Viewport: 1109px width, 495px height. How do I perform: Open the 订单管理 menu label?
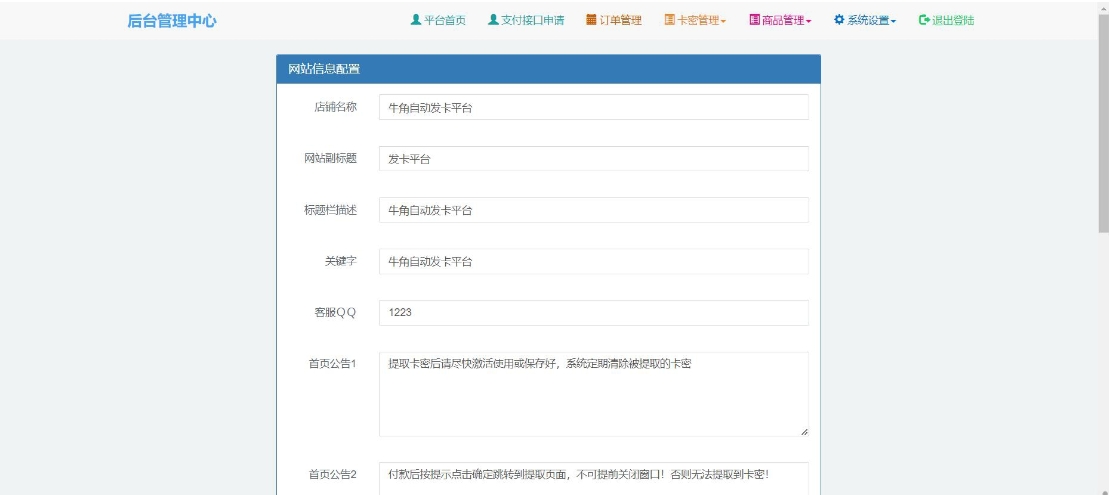tap(620, 21)
